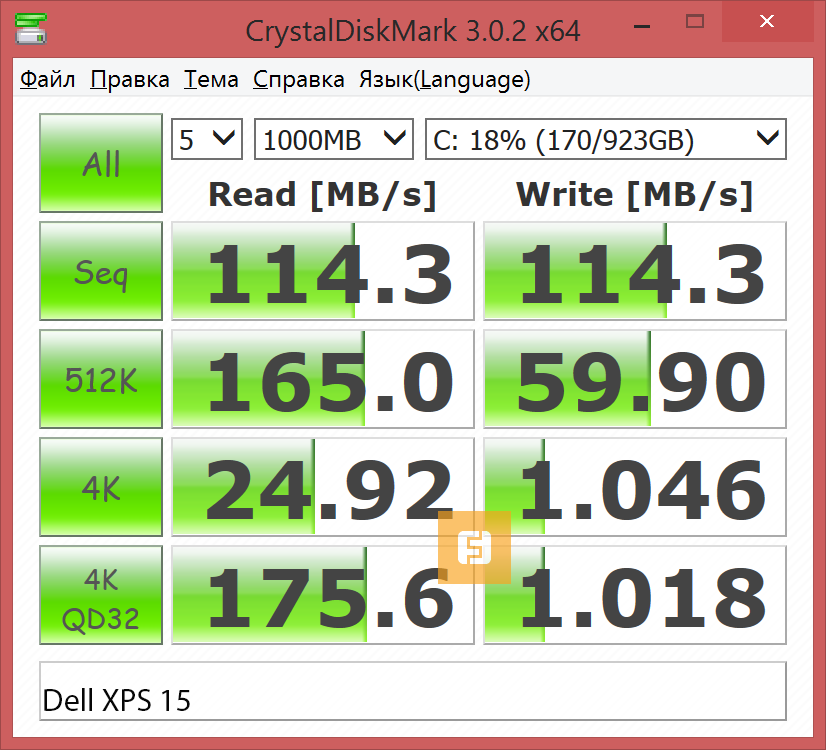
Task: Run the 4K random test
Action: 100,488
